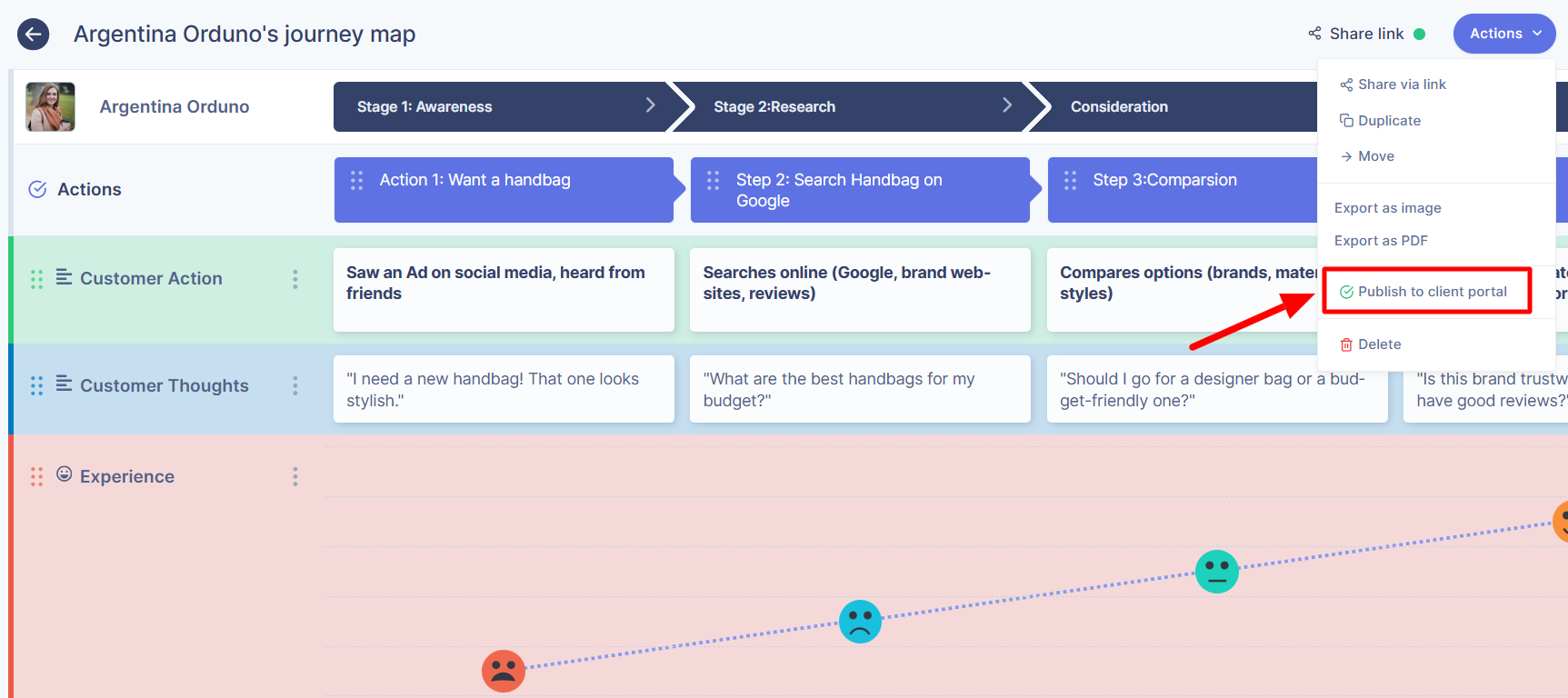This screenshot has height=698, width=1568.
Task: Open three-dot menu for Experience row
Action: point(295,477)
